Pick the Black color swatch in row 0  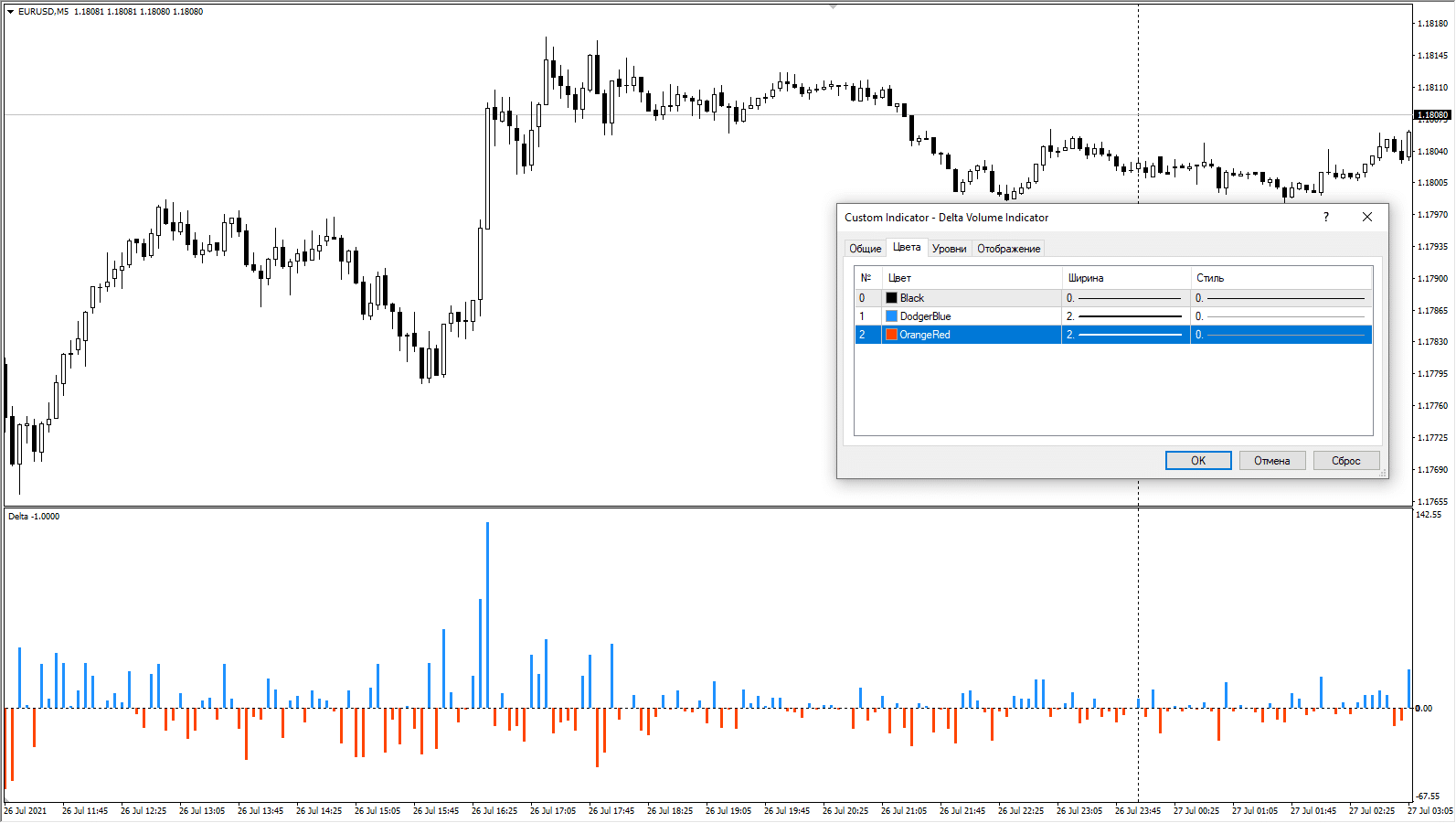pos(891,298)
